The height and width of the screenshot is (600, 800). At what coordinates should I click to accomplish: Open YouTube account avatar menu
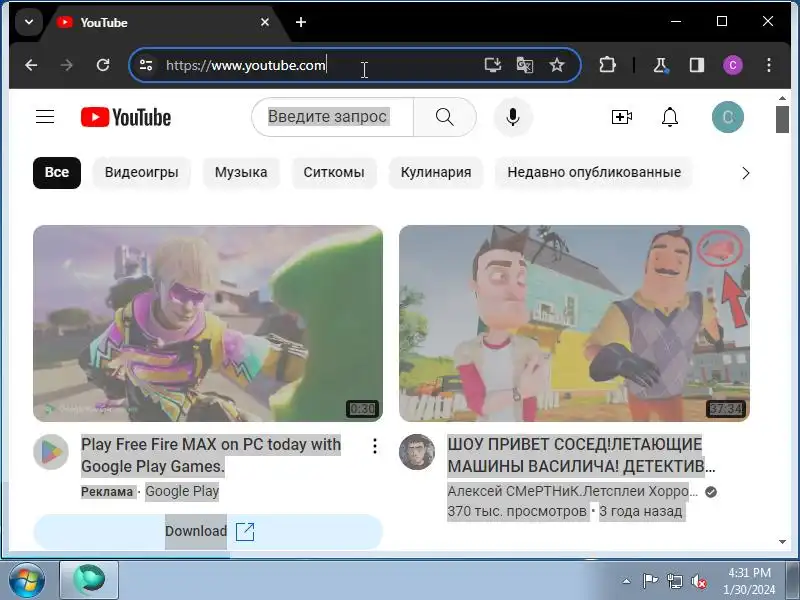click(728, 117)
